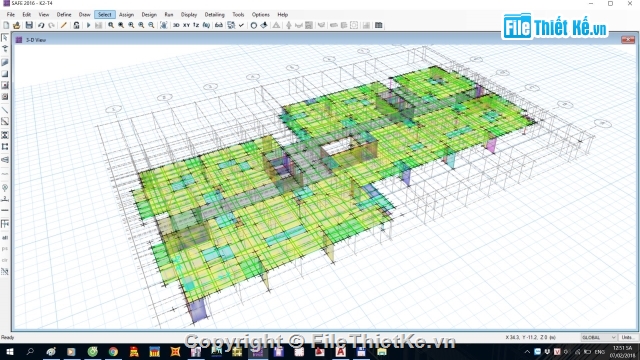640x360 pixels.
Task: Click the Draw Dimension Lines tool
Action: 5,199
